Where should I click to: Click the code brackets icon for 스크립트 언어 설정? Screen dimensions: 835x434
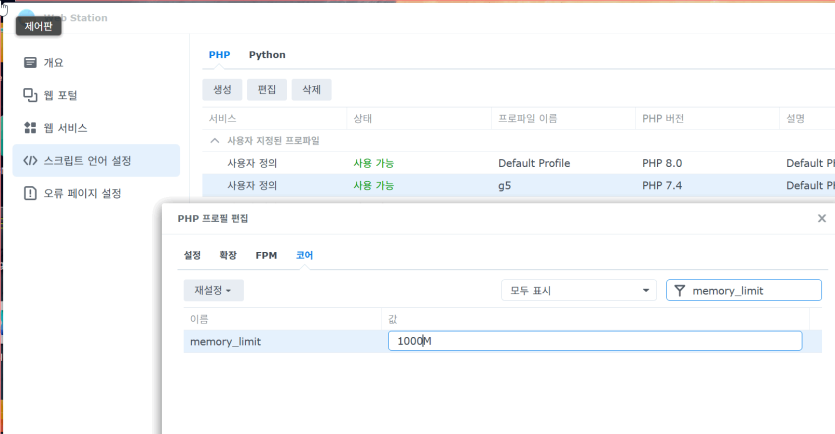(30, 160)
